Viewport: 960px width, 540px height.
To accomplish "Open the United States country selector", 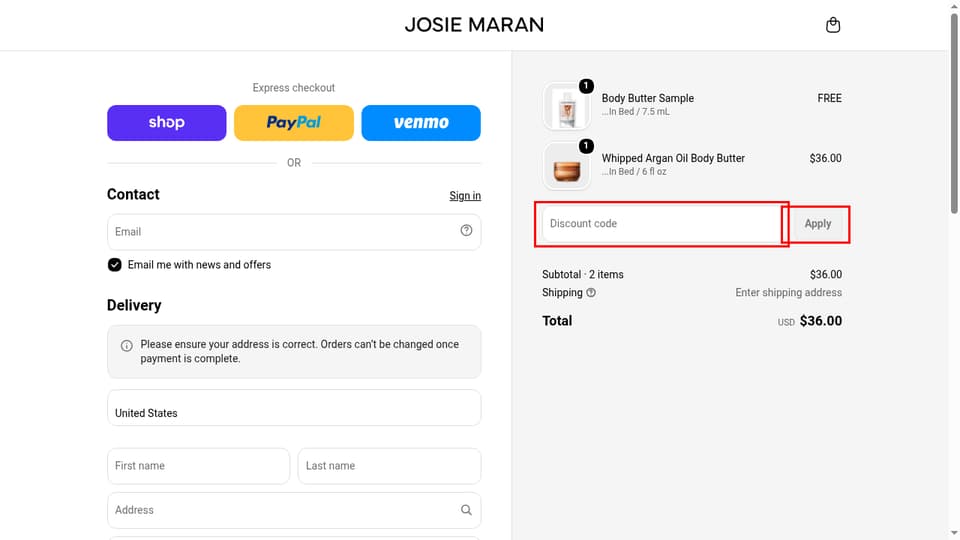I will [294, 408].
